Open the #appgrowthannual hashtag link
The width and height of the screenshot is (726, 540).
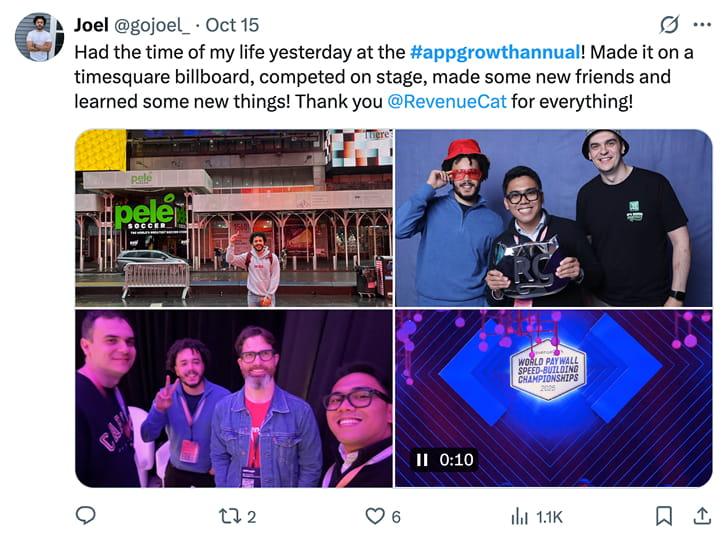pyautogui.click(x=495, y=52)
